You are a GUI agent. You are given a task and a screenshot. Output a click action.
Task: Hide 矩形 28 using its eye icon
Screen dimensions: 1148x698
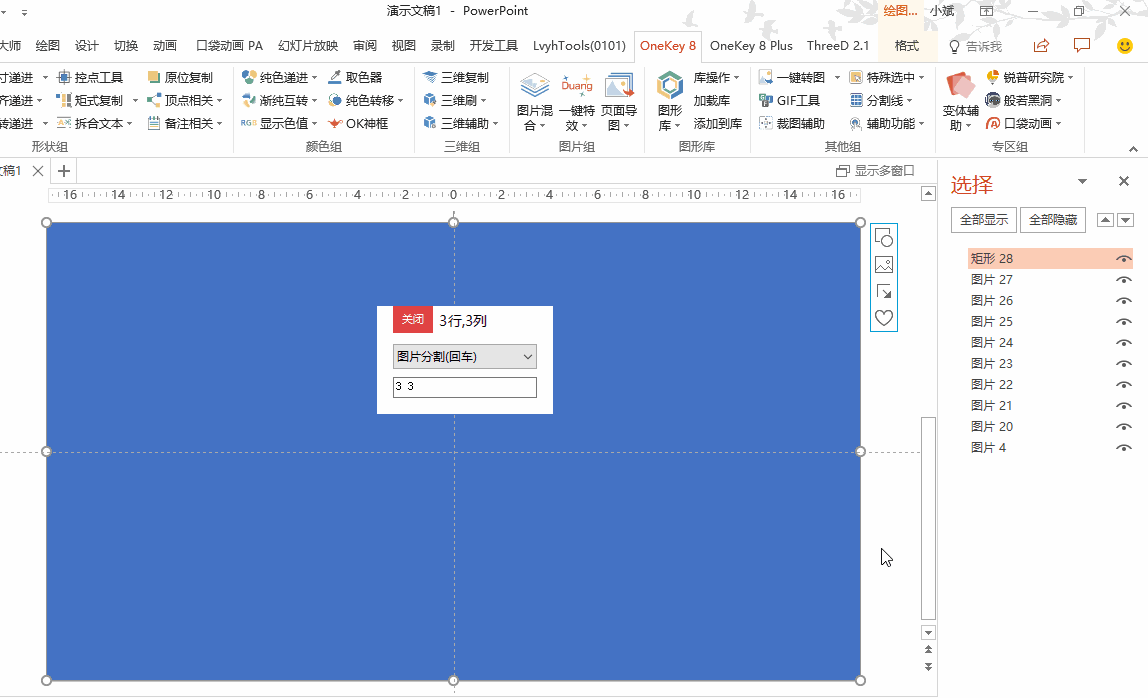(1123, 259)
